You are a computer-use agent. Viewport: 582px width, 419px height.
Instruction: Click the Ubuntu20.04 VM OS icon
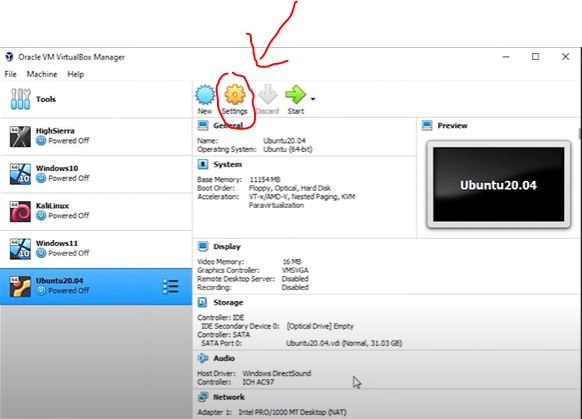[20, 287]
